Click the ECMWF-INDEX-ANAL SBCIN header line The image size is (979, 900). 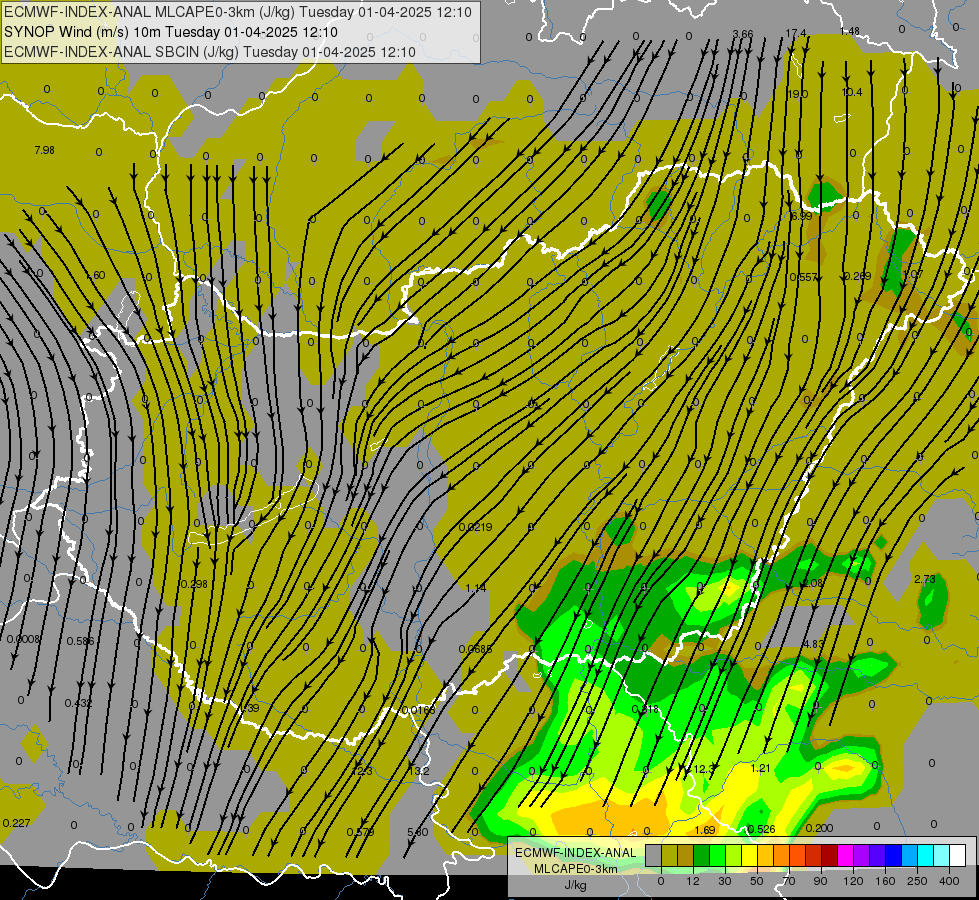click(210, 52)
